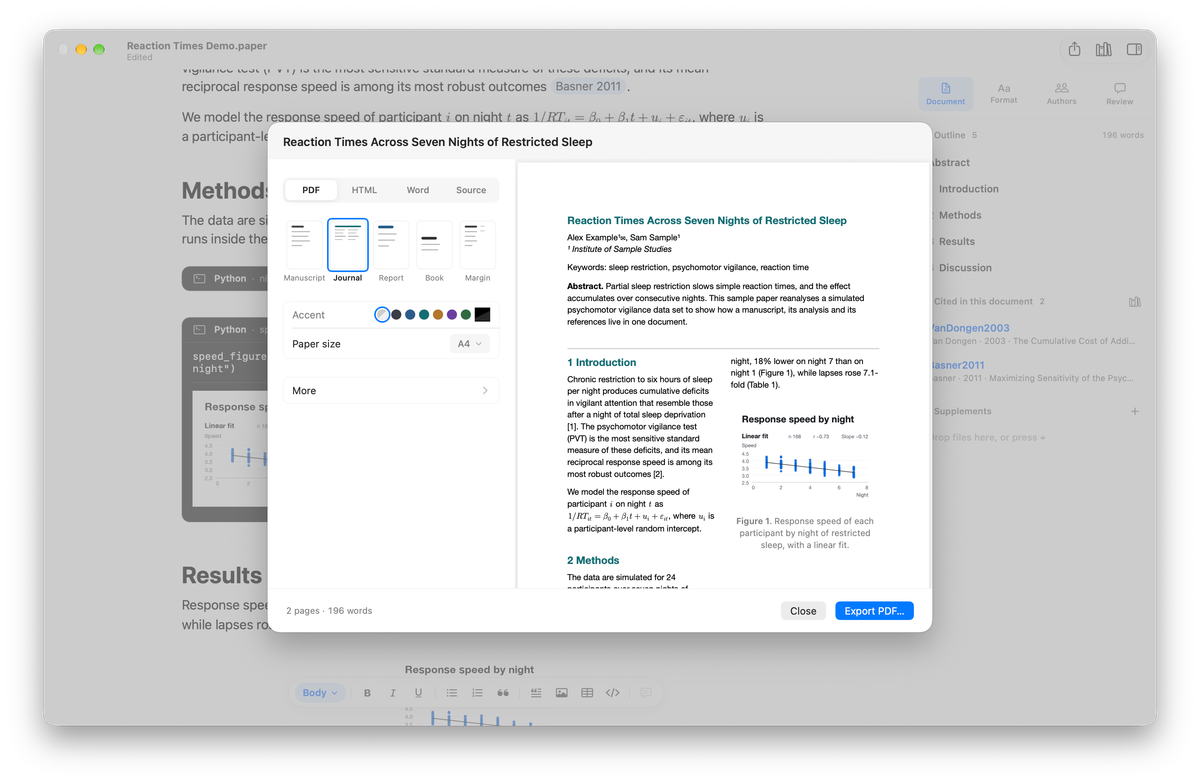1200x783 pixels.
Task: Select the default gray accent swatch
Action: [x=382, y=314]
